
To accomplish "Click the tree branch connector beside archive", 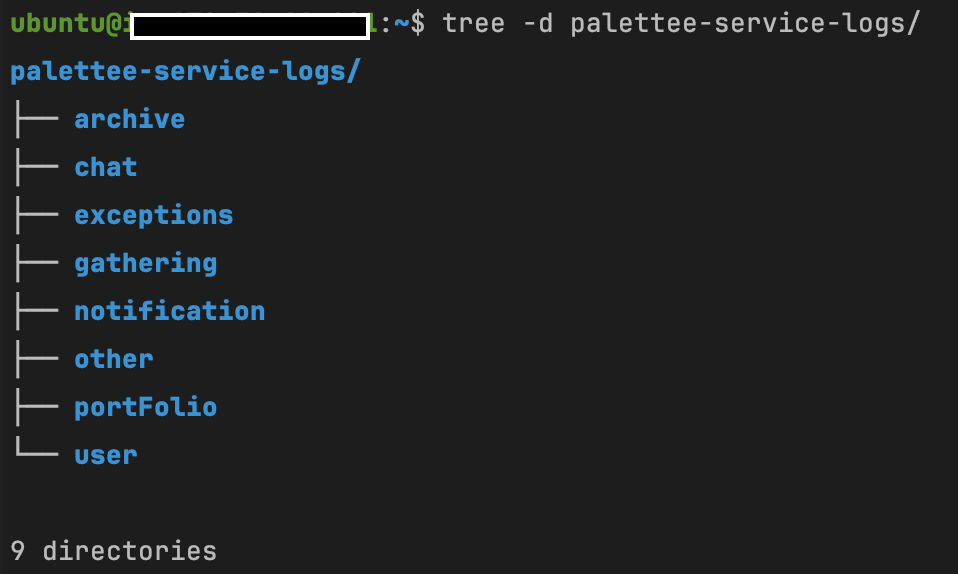I will [37, 118].
